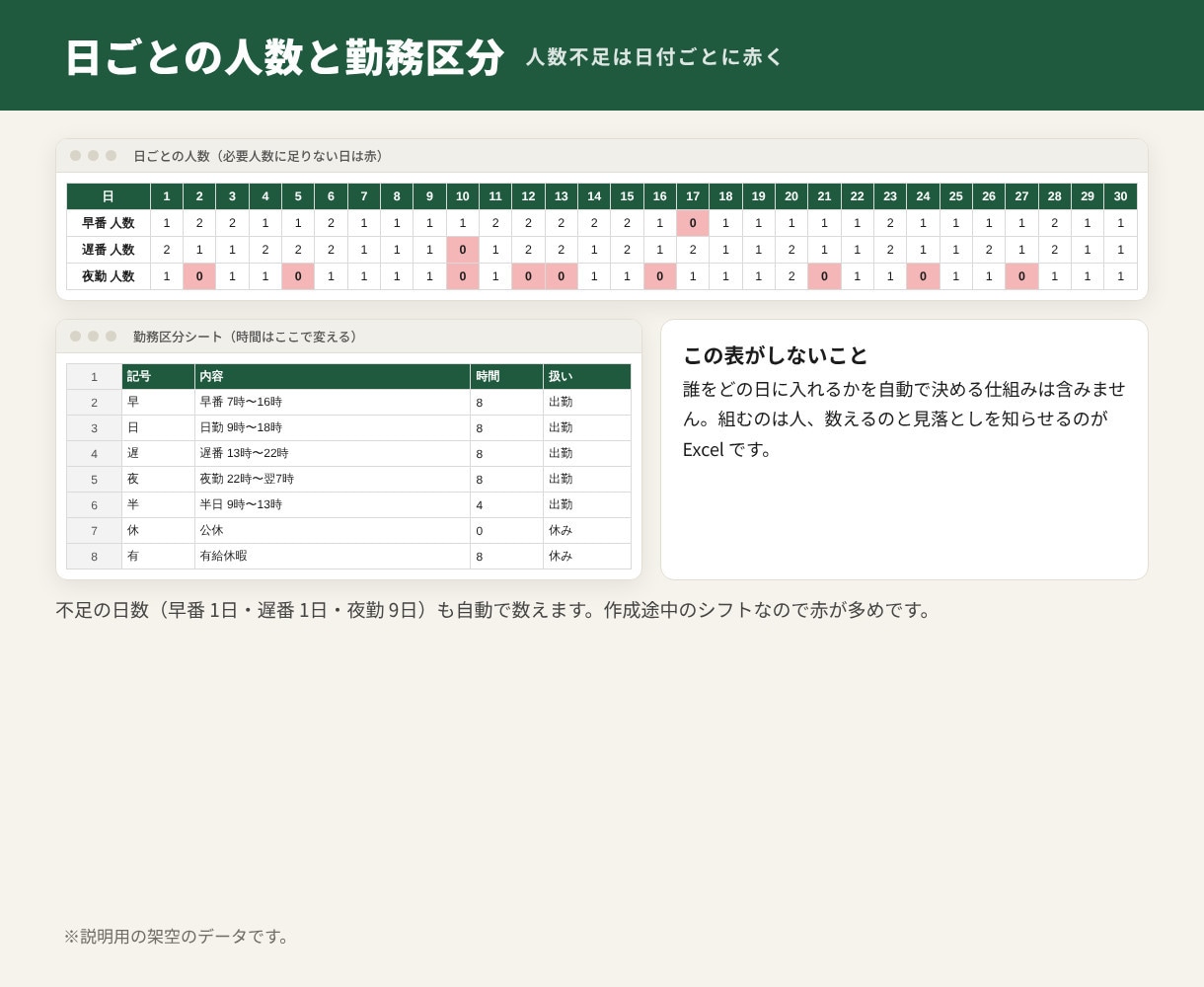Click sheet row number 5
Screen dimensions: 1204x987
94,479
